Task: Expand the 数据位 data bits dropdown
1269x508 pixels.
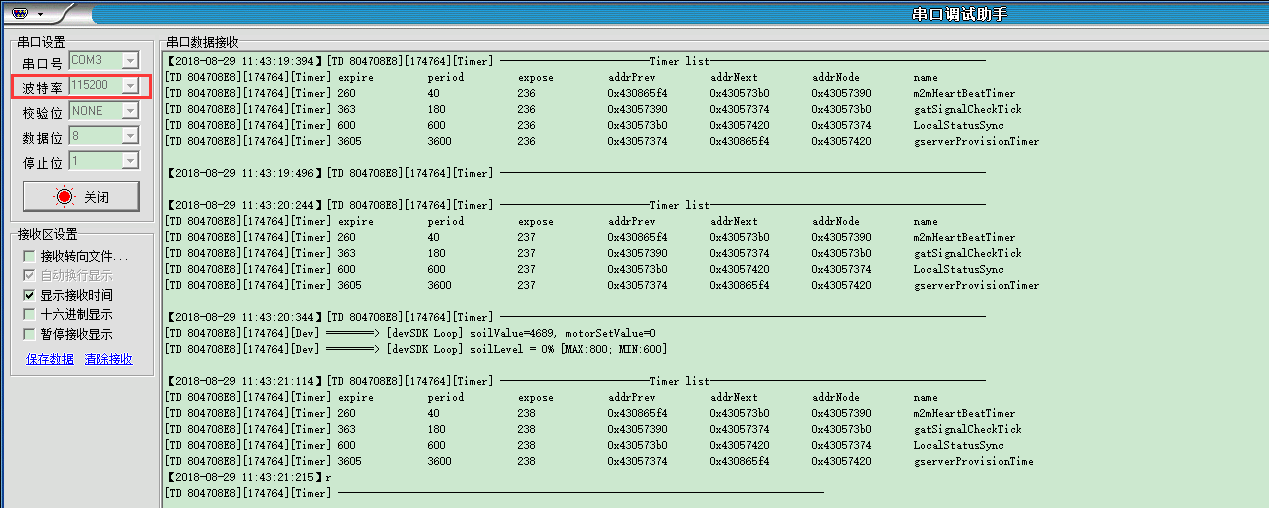Action: [129, 136]
